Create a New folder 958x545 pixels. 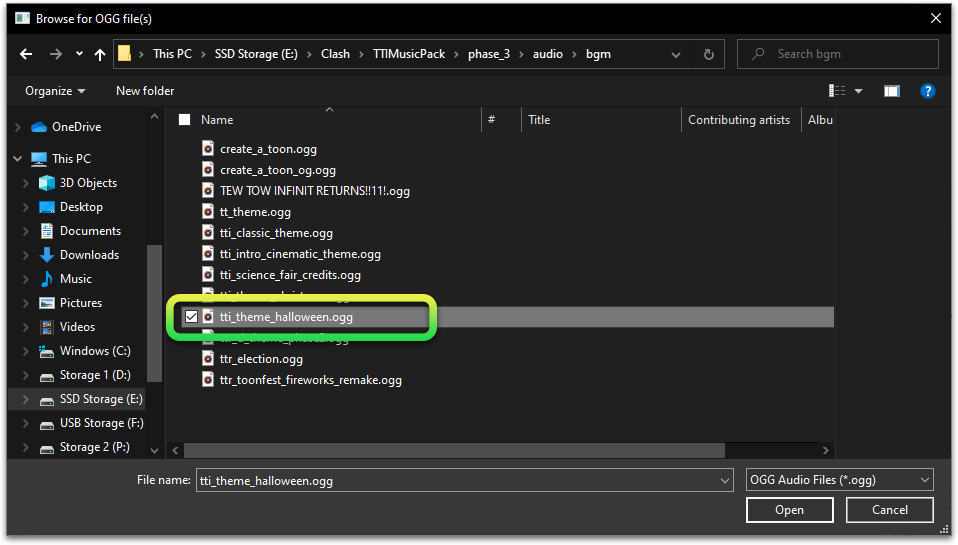[x=145, y=91]
